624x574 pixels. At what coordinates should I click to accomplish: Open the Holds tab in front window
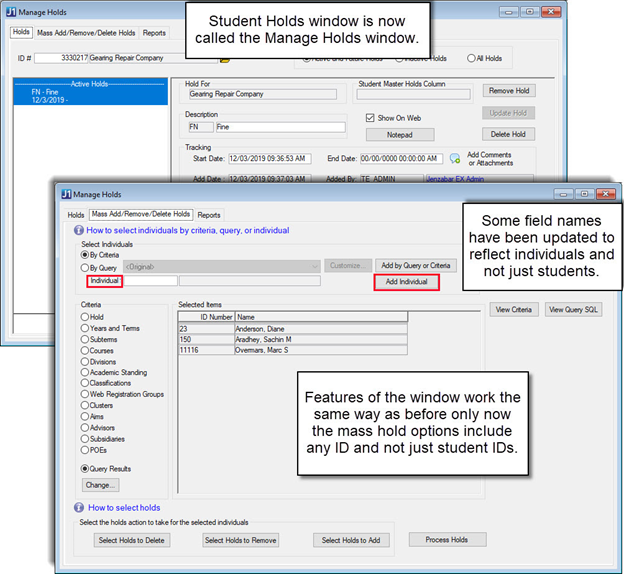[x=76, y=215]
